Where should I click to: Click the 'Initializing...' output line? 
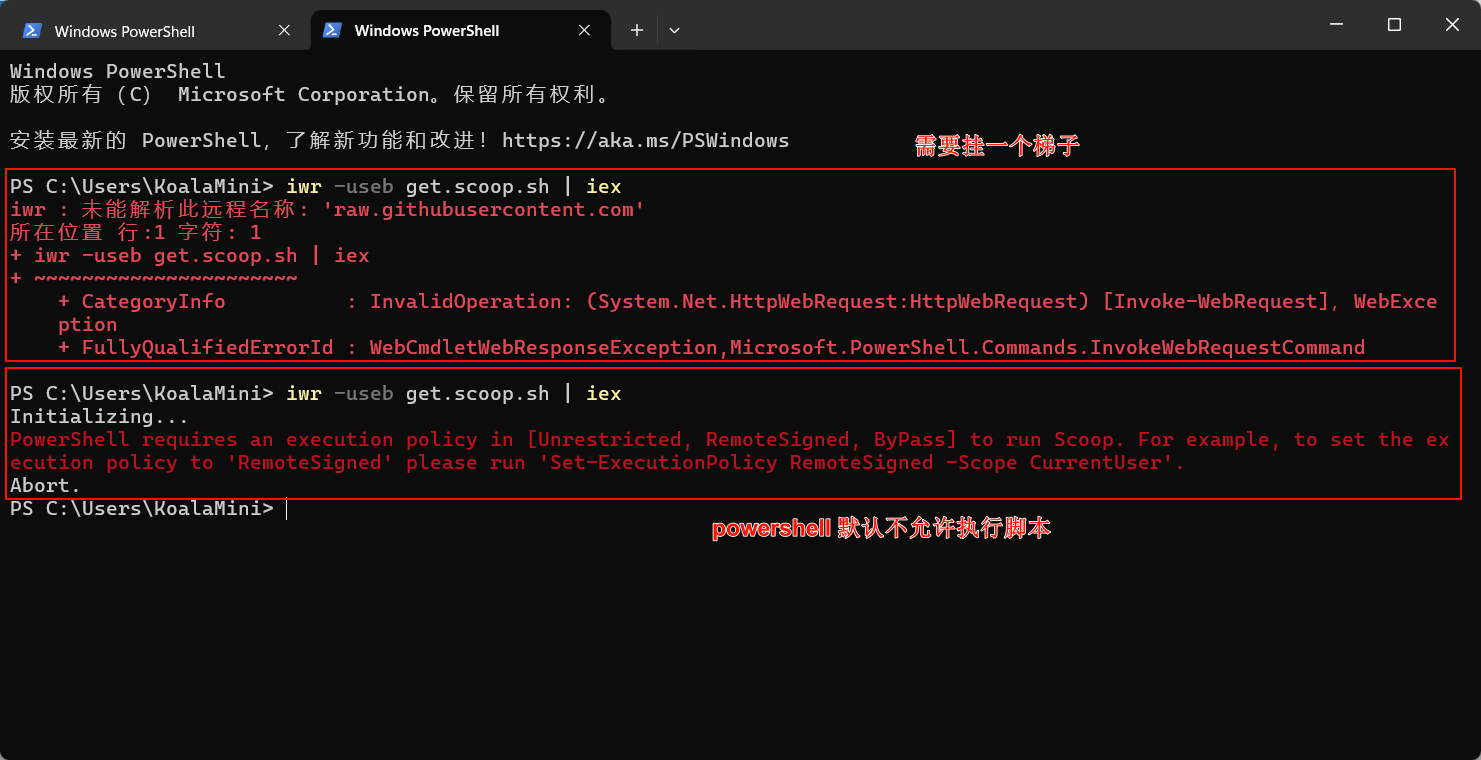pyautogui.click(x=99, y=417)
